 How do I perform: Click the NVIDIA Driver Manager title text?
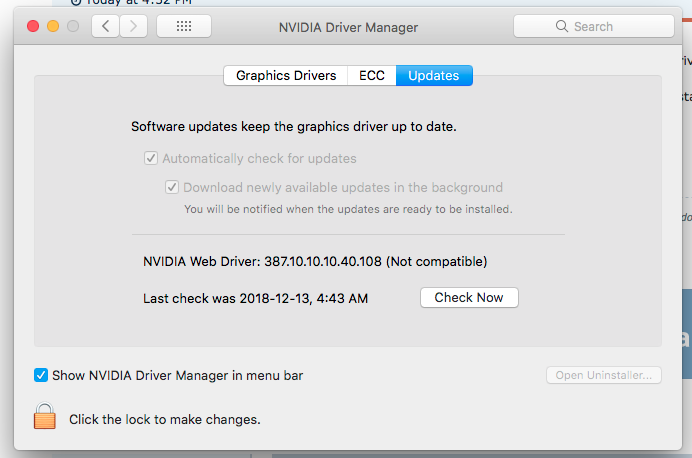click(x=348, y=27)
